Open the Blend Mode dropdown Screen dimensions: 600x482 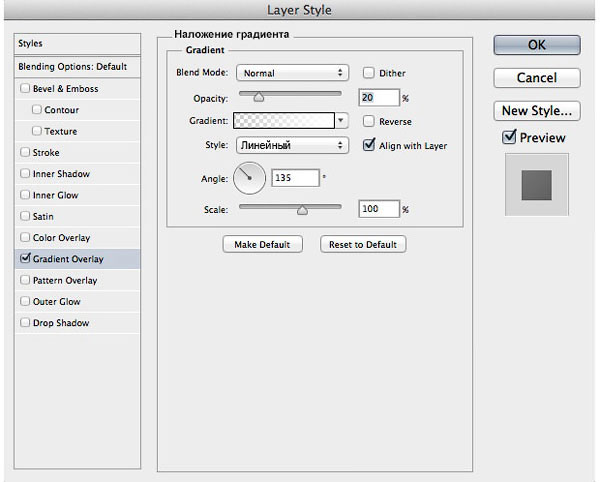point(292,73)
